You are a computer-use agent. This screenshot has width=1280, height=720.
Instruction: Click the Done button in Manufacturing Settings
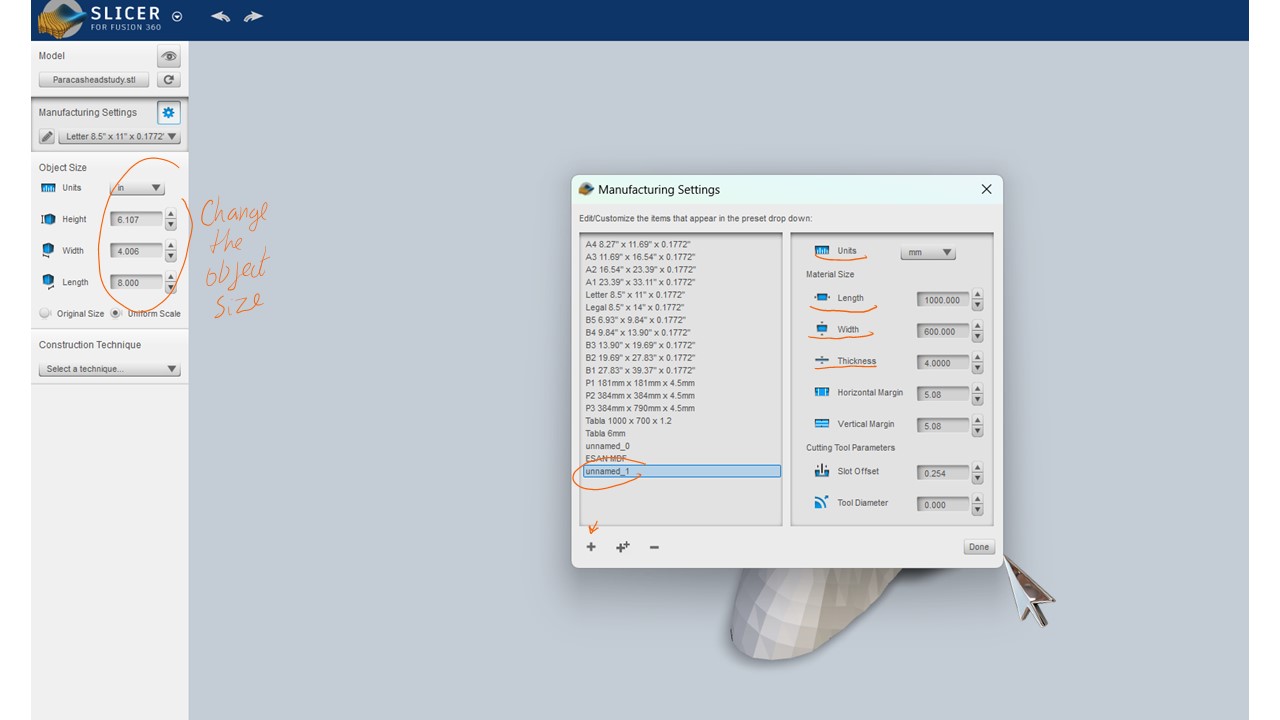[979, 547]
